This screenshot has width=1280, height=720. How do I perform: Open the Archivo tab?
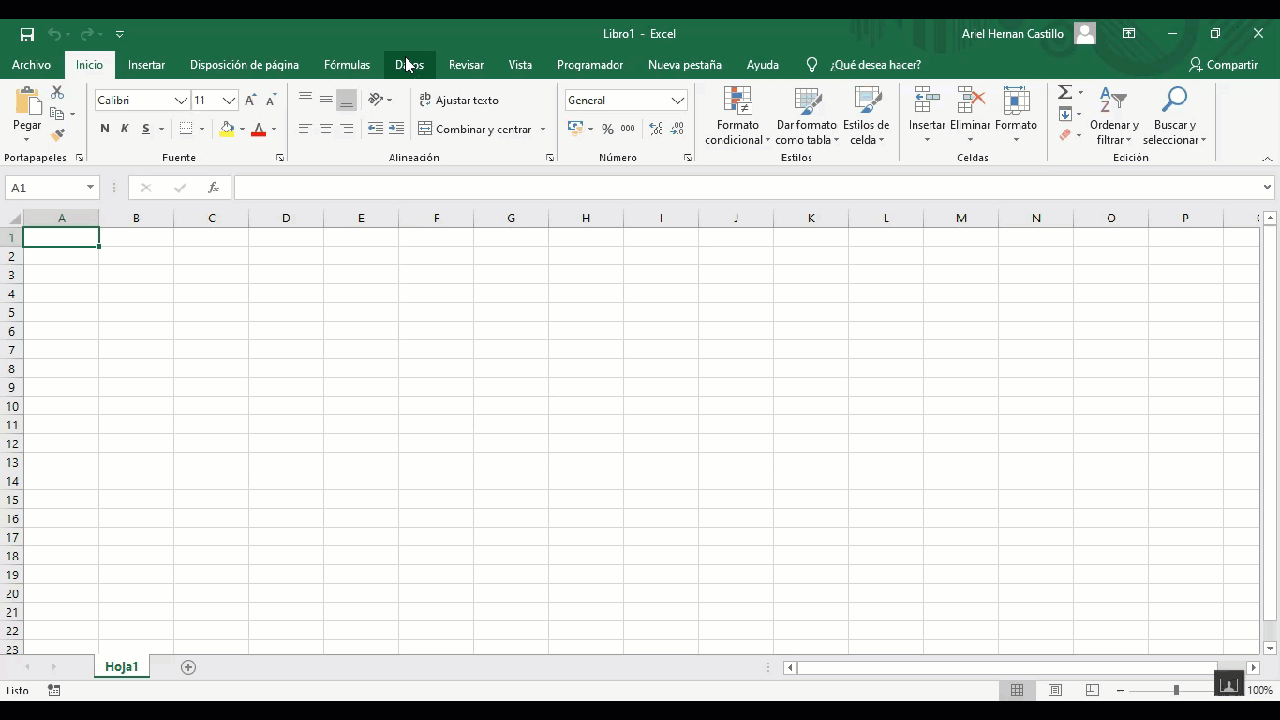click(x=31, y=65)
